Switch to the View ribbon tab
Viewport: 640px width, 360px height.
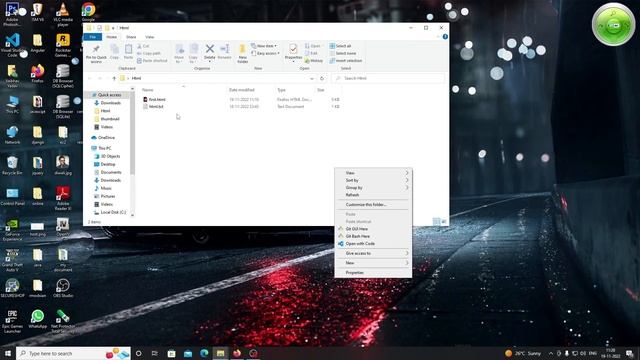click(150, 37)
